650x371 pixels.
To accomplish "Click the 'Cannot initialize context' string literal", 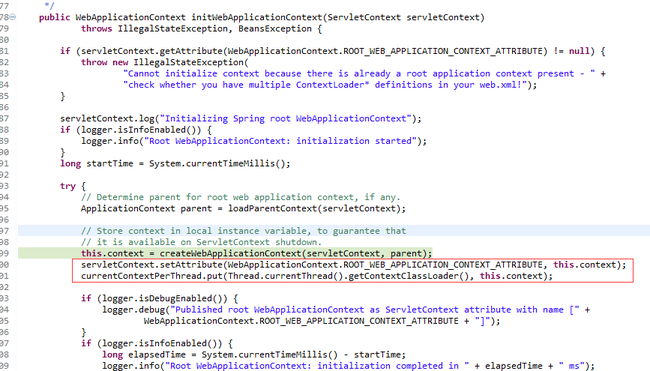I will pos(359,73).
